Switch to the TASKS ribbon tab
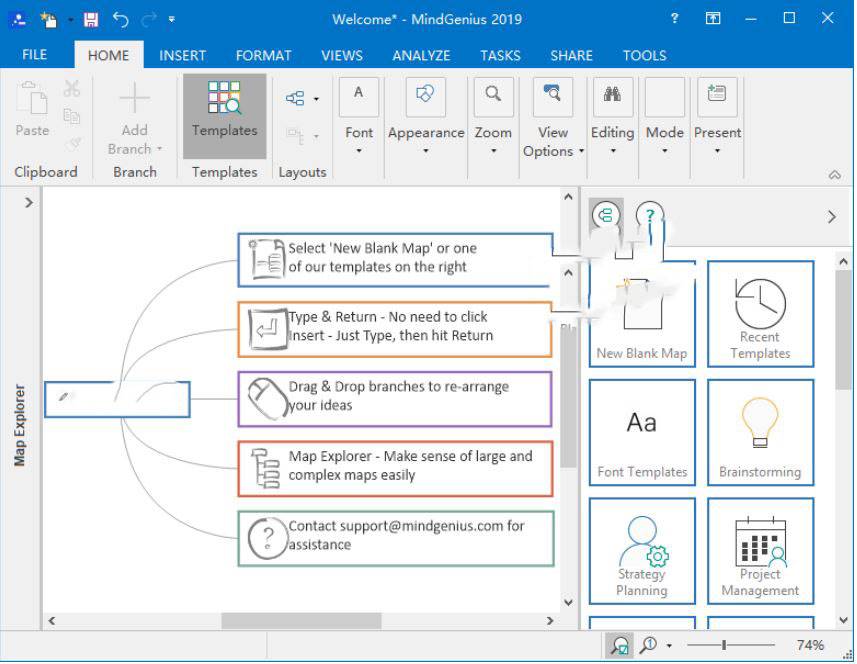Screen dimensions: 857x664 (500, 55)
